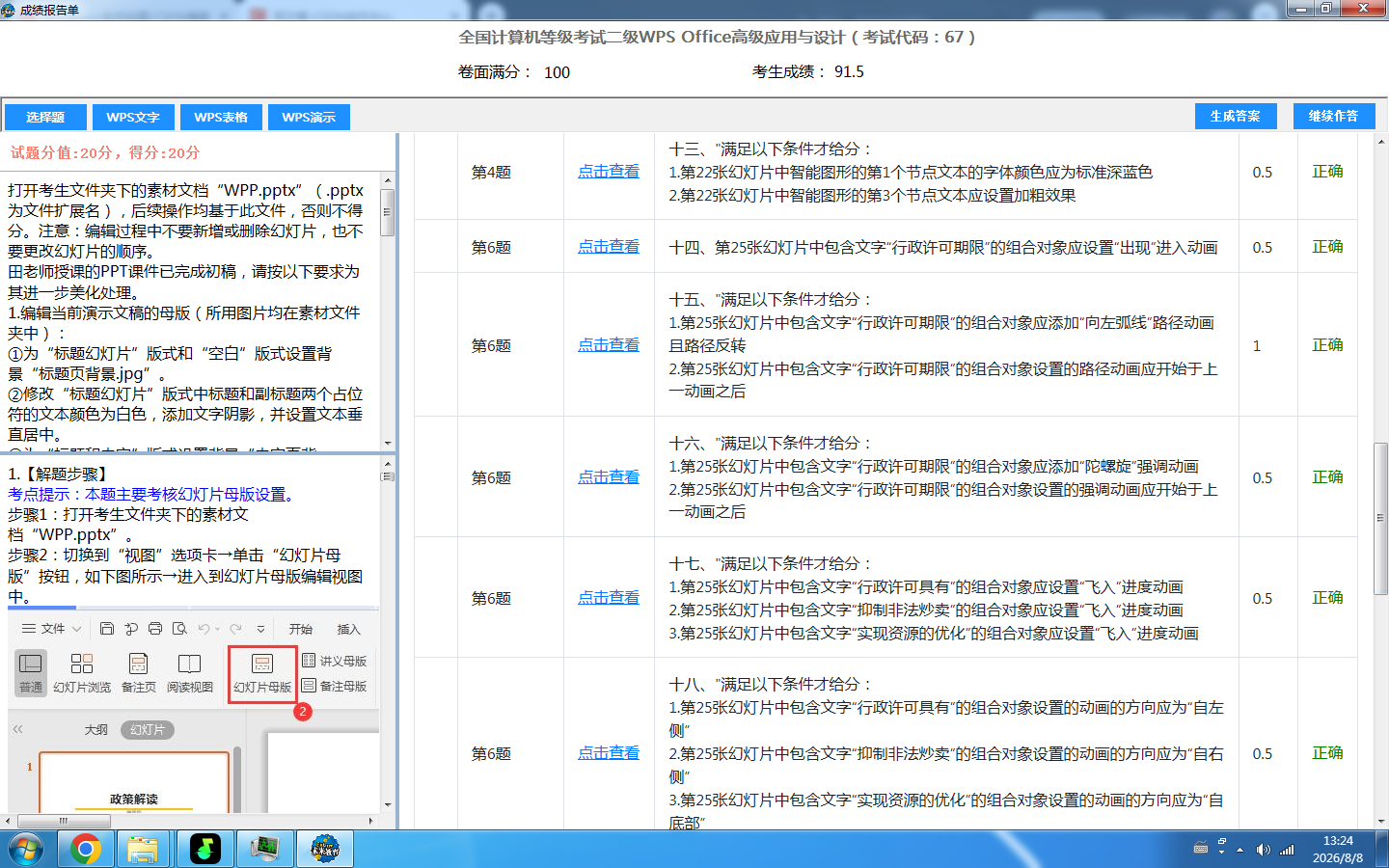Click the scoring table's scroll-up arrow
The height and width of the screenshot is (868, 1389).
click(1381, 142)
